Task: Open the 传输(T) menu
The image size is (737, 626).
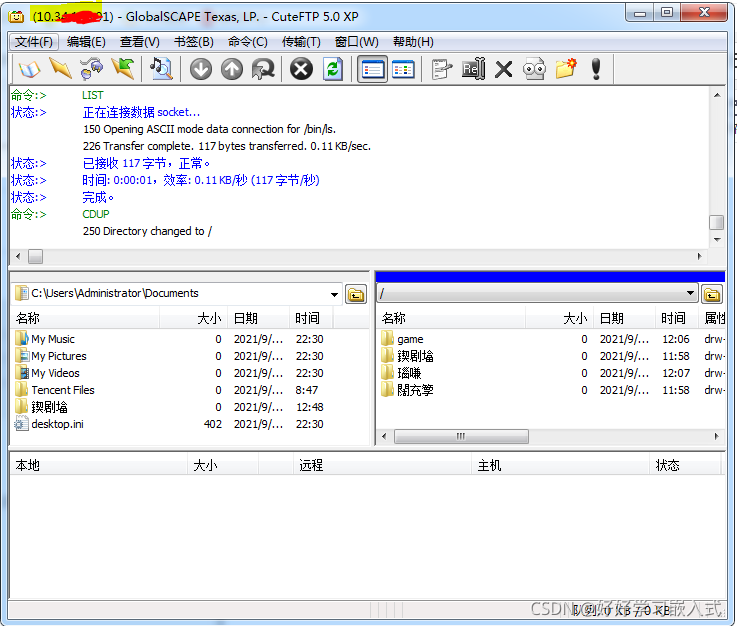Action: point(301,42)
